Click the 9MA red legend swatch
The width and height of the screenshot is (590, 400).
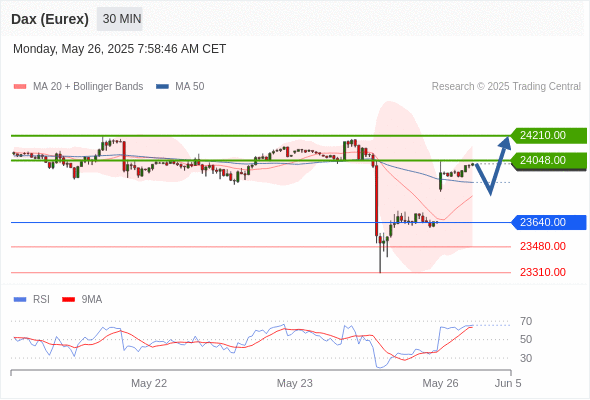[x=68, y=300]
